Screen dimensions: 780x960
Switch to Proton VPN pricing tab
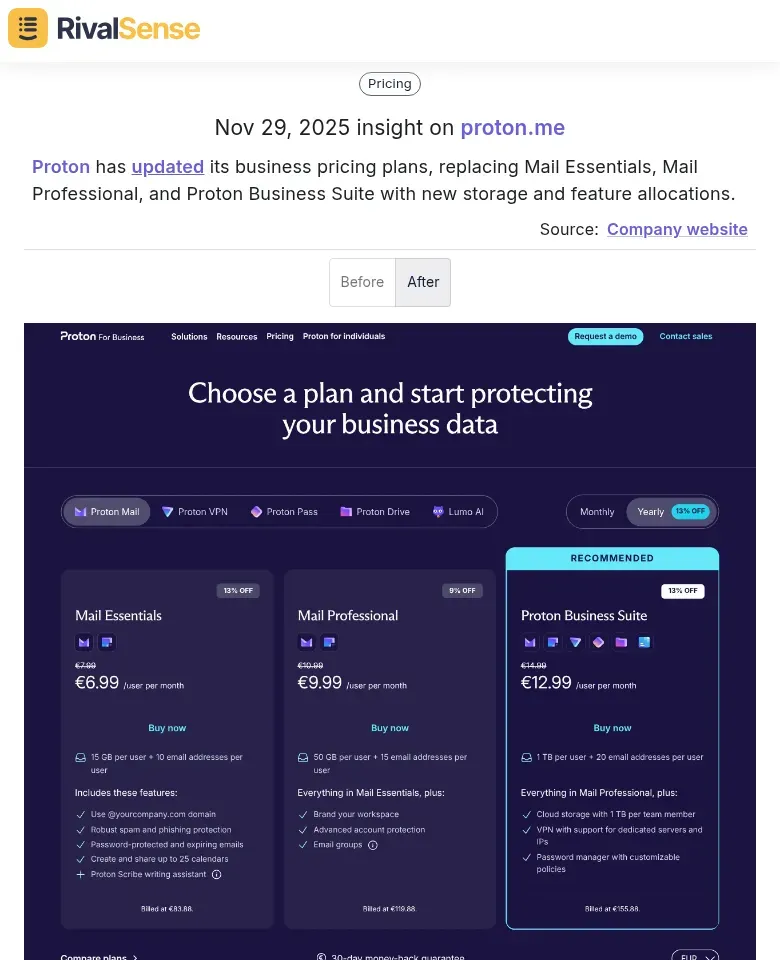195,511
